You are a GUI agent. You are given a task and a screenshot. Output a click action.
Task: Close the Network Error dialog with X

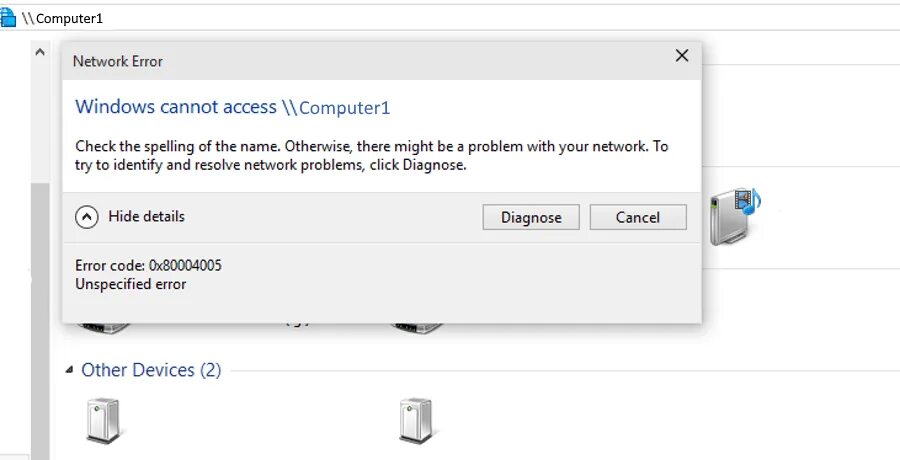point(681,56)
